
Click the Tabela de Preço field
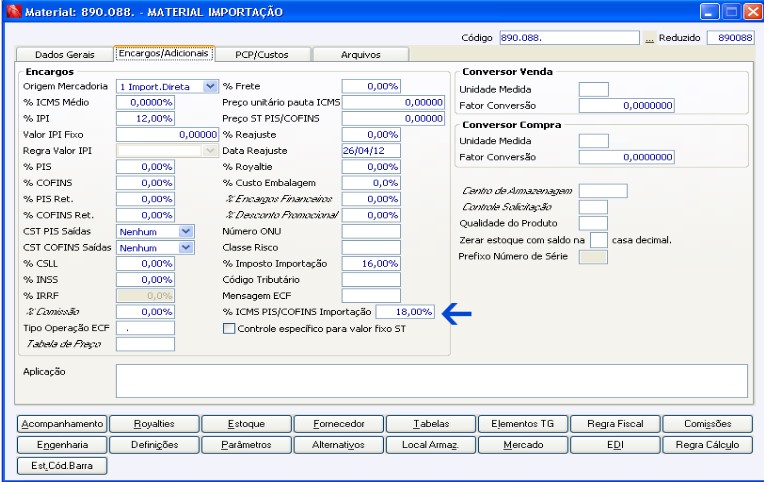(145, 344)
